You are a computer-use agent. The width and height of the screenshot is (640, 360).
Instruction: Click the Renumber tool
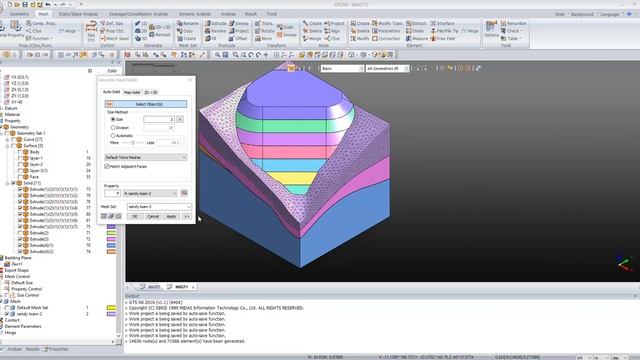(513, 23)
